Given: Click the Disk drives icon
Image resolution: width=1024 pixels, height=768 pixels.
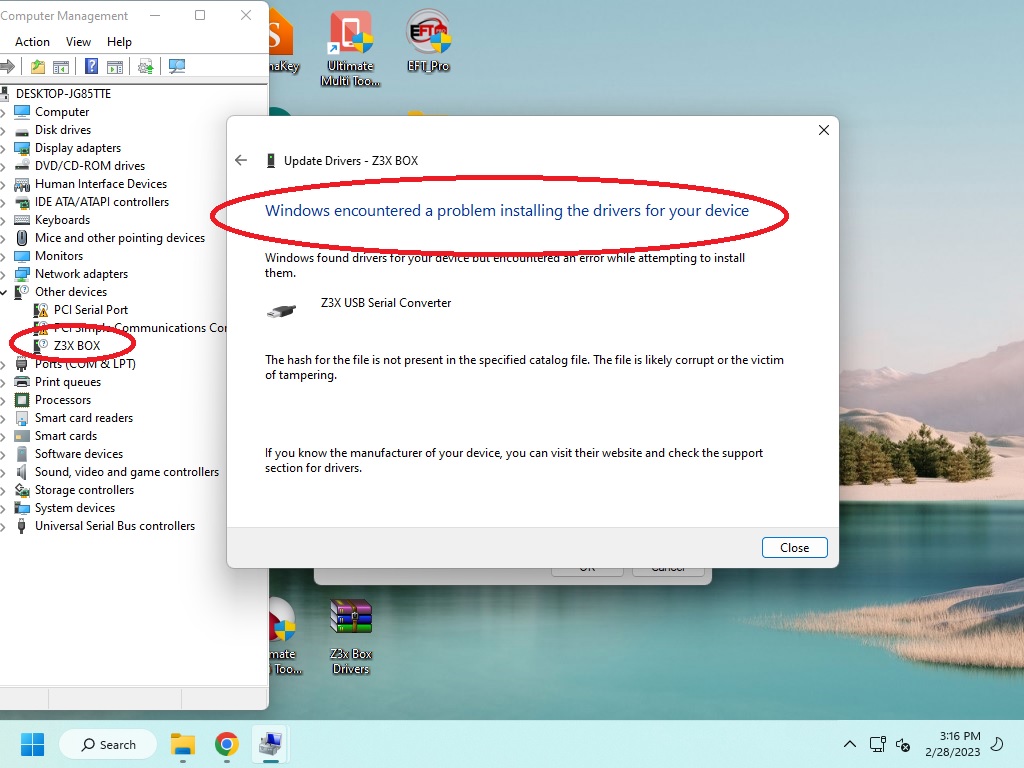Looking at the screenshot, I should click(22, 131).
